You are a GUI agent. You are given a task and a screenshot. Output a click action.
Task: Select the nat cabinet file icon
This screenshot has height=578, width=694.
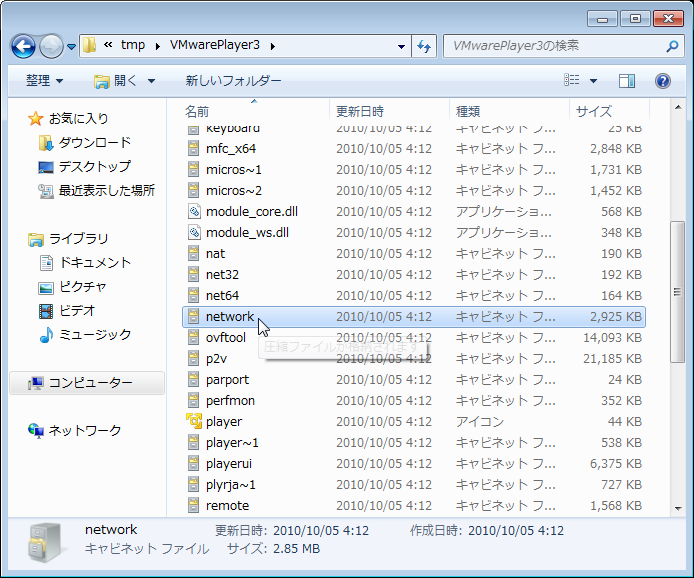pyautogui.click(x=193, y=253)
